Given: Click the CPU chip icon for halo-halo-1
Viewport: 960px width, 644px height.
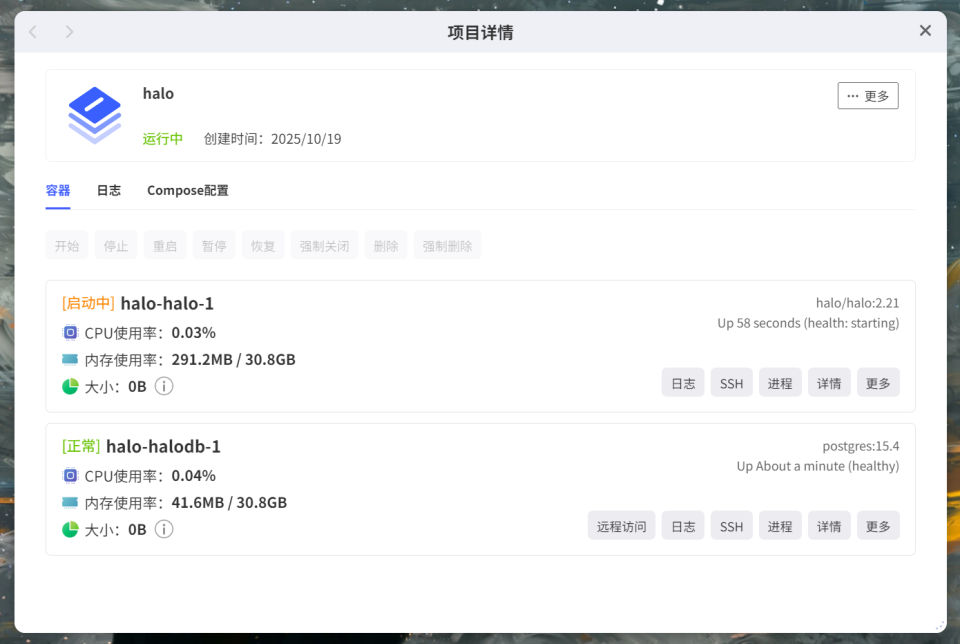Looking at the screenshot, I should (70, 332).
